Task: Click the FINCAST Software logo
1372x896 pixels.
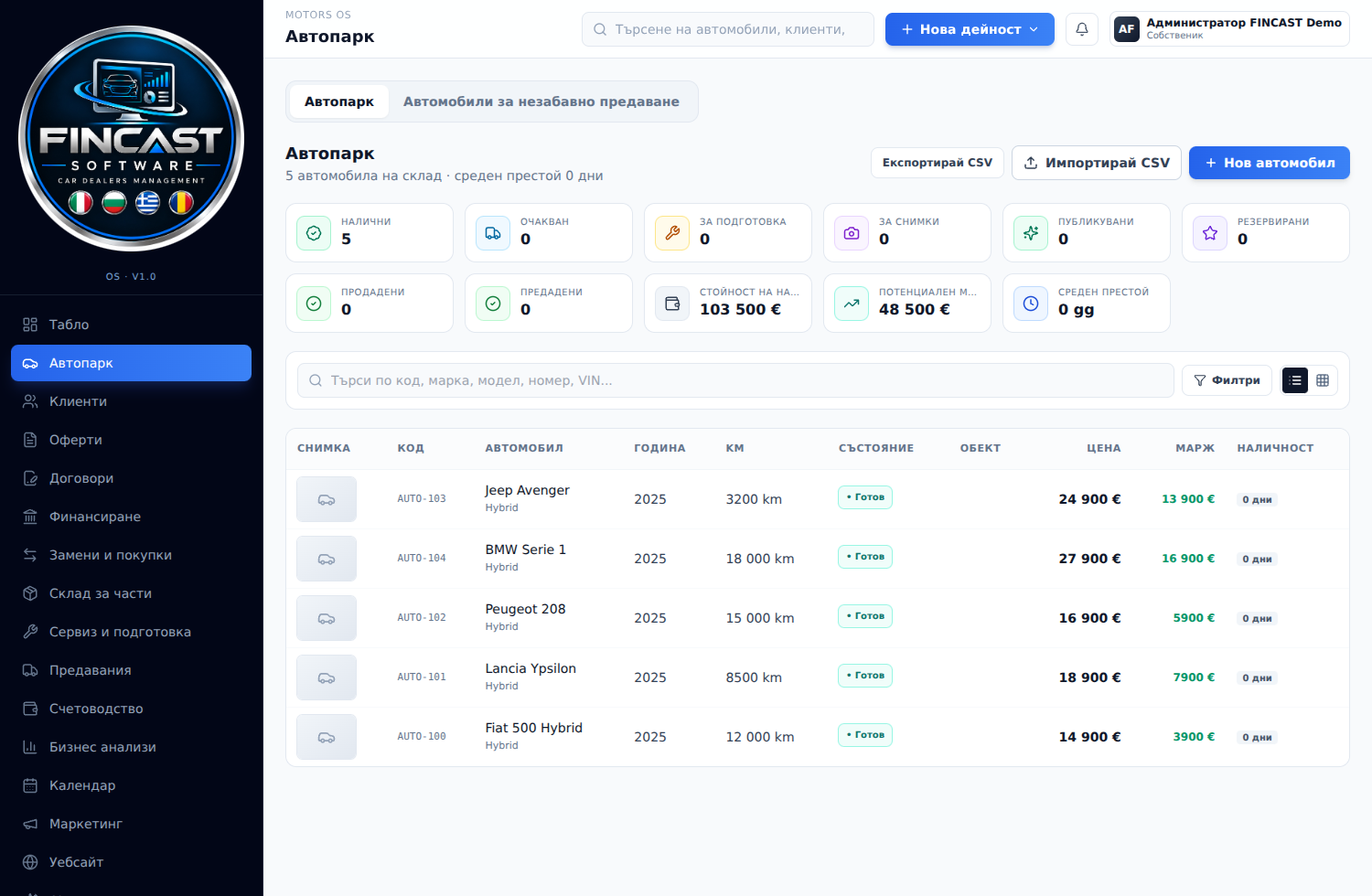Action: click(131, 138)
